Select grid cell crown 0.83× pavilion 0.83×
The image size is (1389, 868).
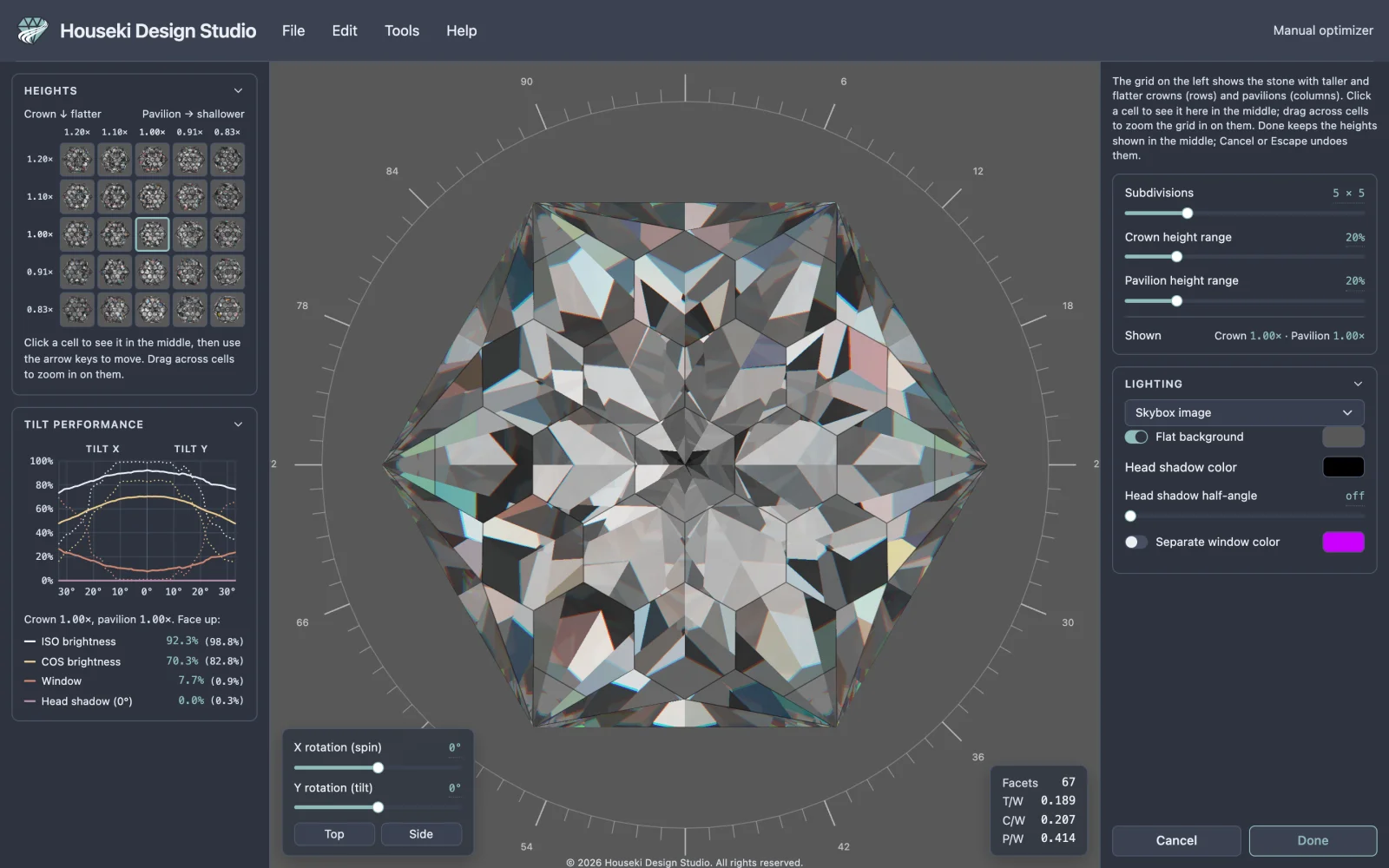pyautogui.click(x=227, y=309)
